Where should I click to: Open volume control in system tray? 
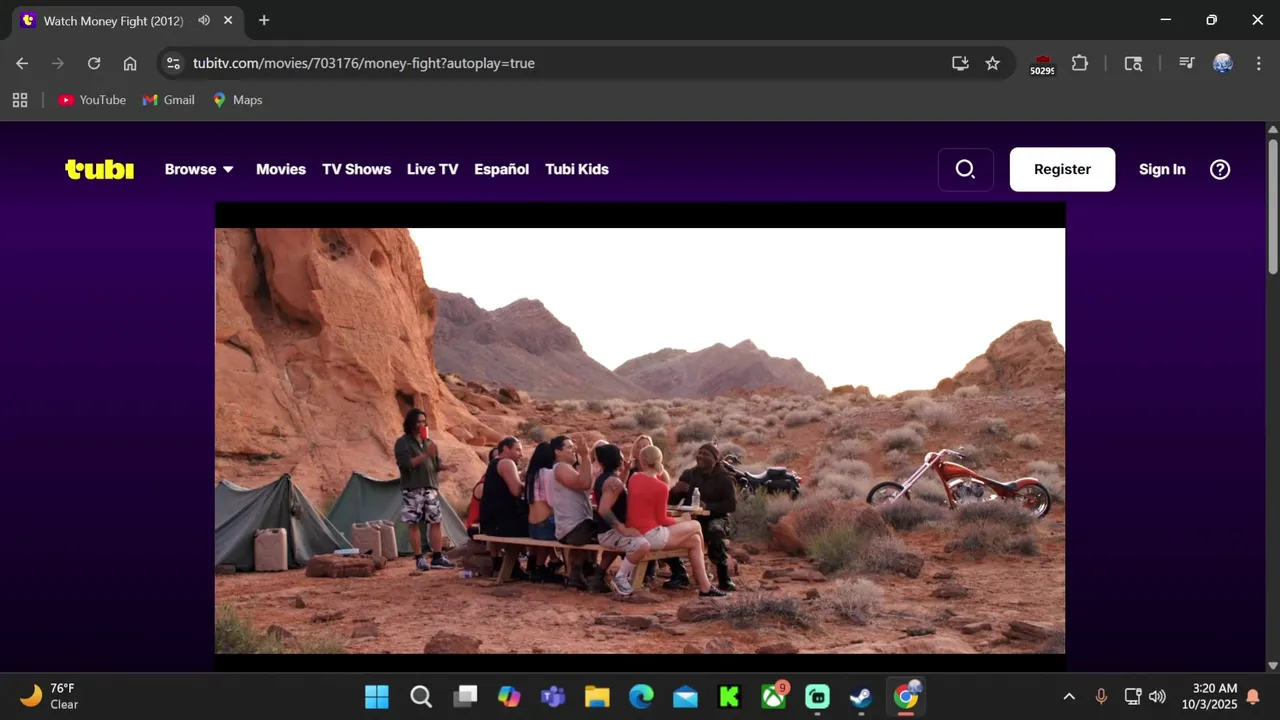pyautogui.click(x=1157, y=697)
